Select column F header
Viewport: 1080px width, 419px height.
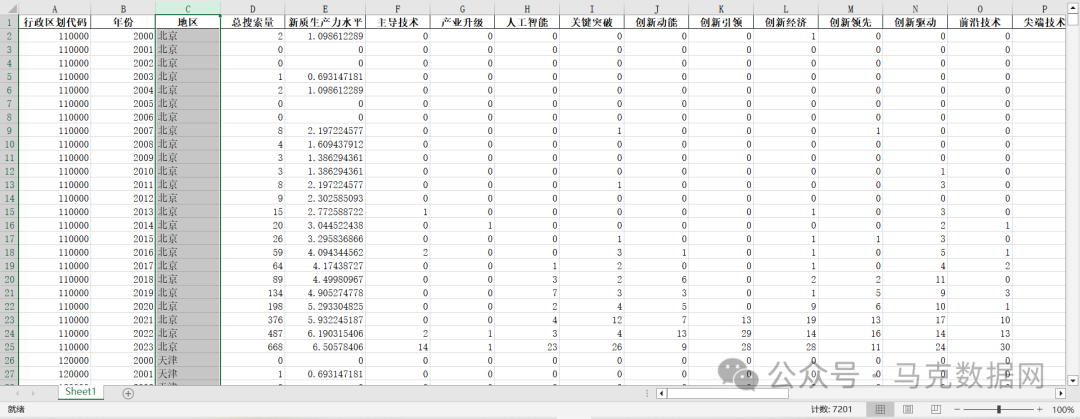point(397,8)
